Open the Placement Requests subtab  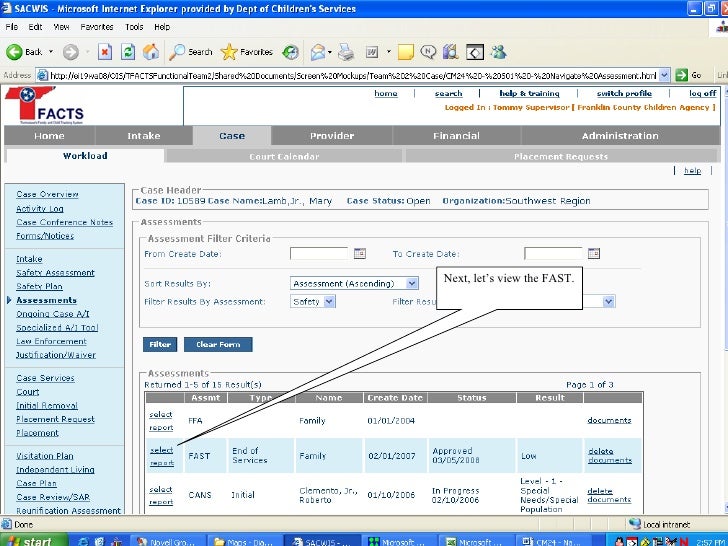(x=561, y=156)
